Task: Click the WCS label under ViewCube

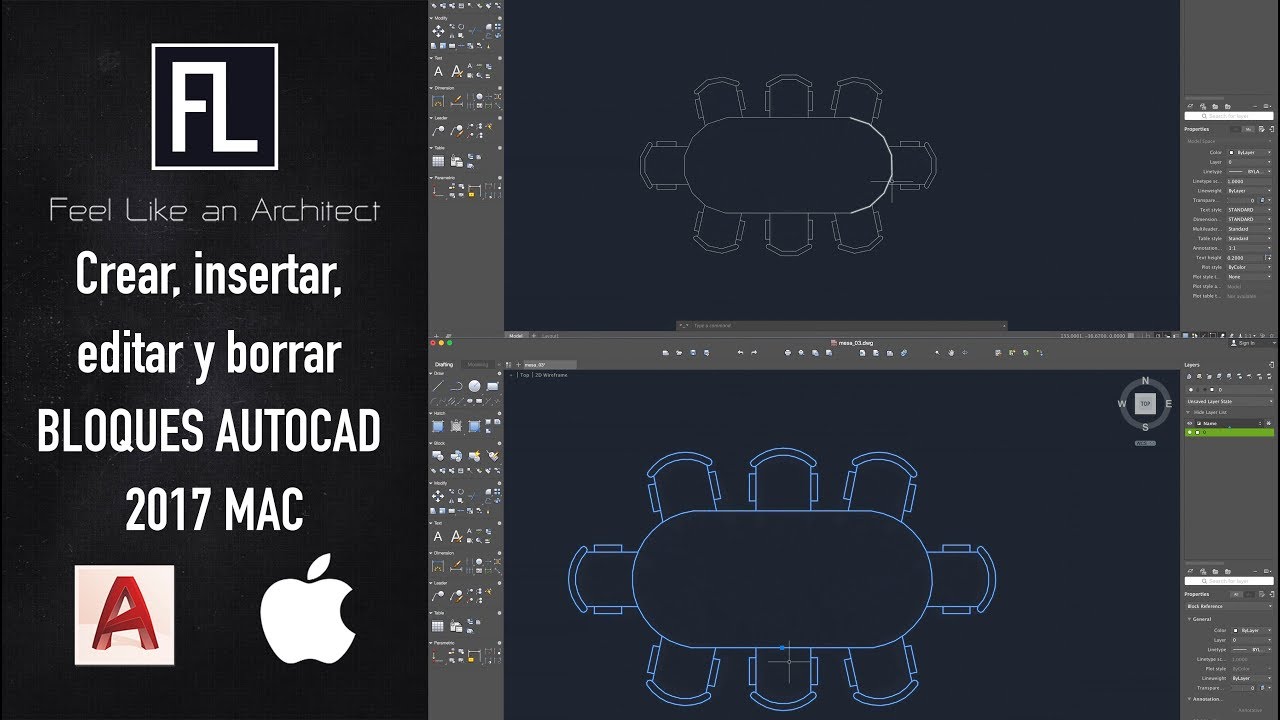Action: [x=1145, y=443]
